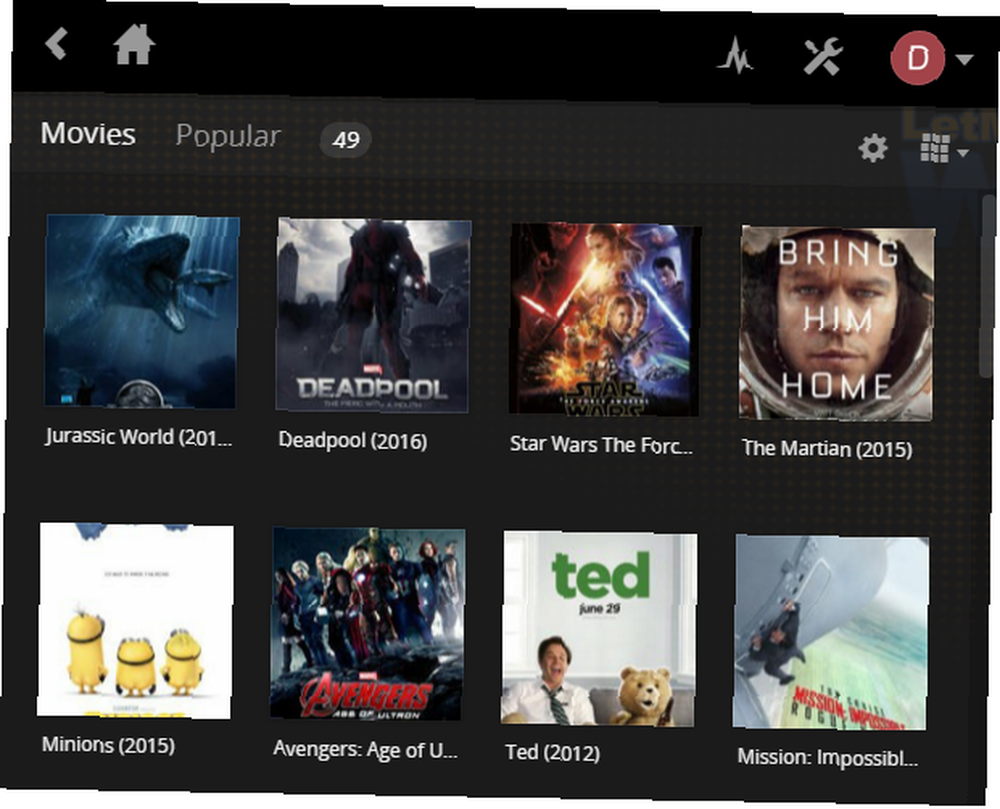Open the Jurassic World poster
The image size is (1000, 809).
141,312
